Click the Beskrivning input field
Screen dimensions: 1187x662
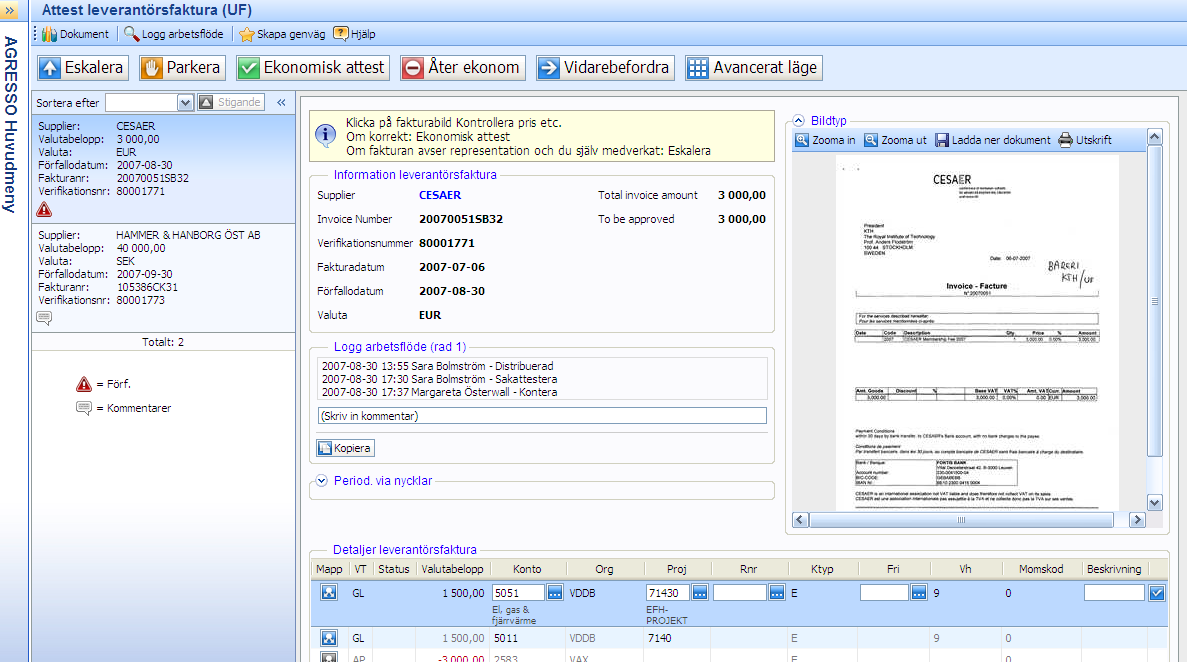click(x=1114, y=593)
